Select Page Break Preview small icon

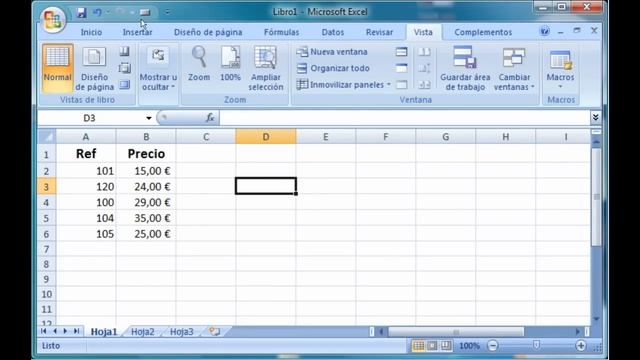pos(124,51)
